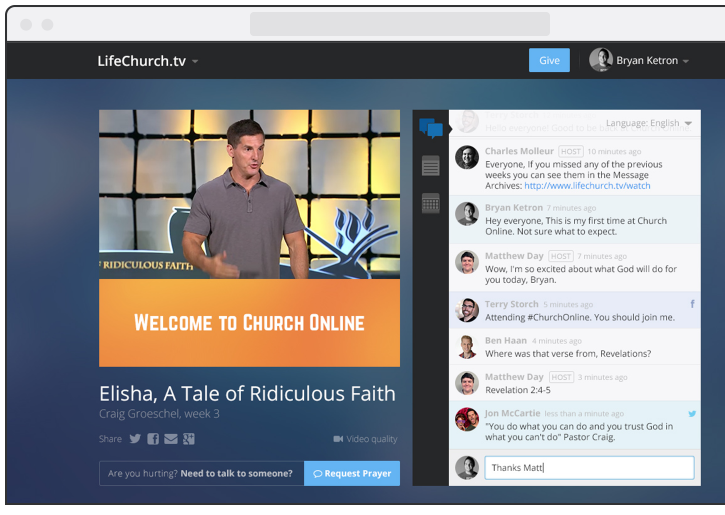Viewport: 725px width, 515px height.
Task: Click Where was that verse from message
Action: pos(568,354)
